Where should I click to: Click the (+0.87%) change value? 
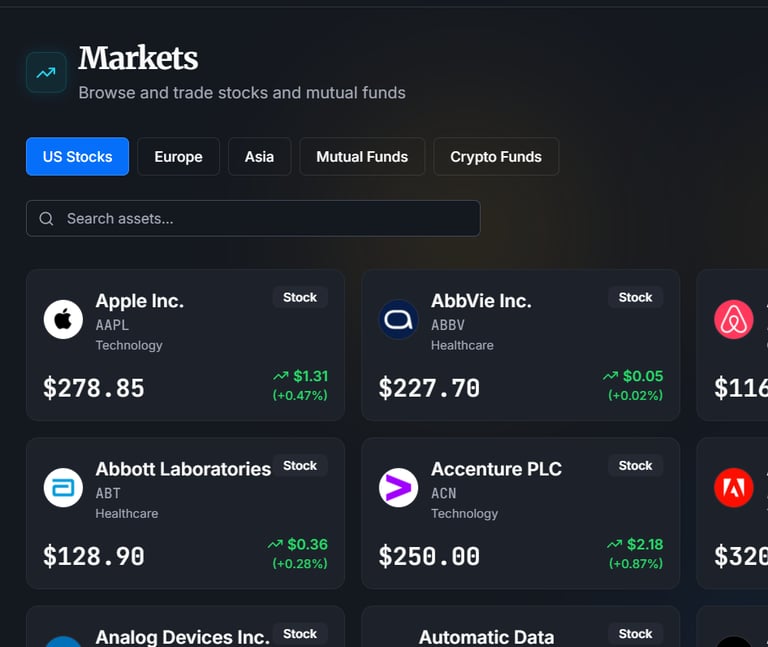pos(636,564)
